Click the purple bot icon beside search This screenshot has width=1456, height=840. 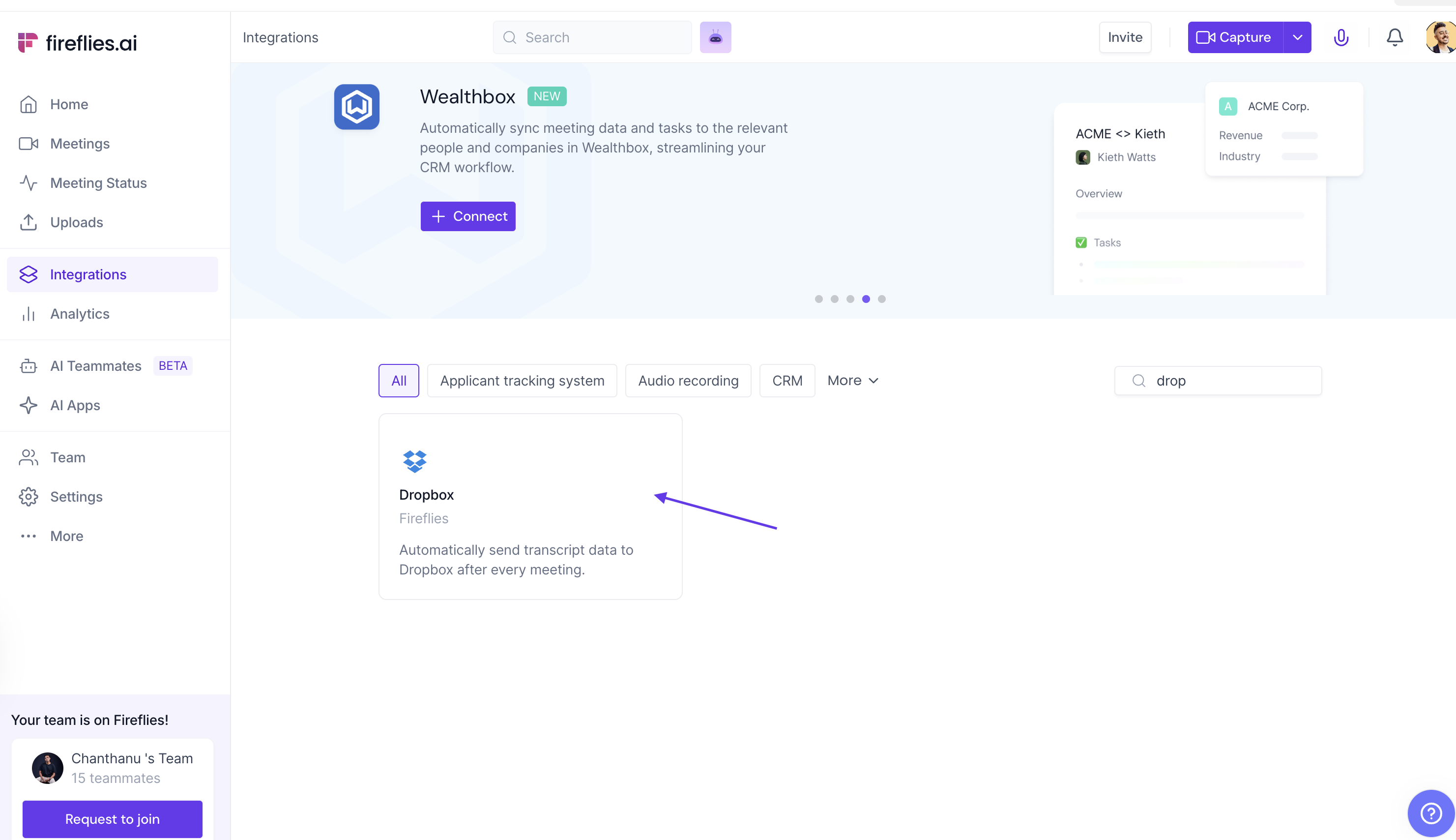click(x=715, y=37)
